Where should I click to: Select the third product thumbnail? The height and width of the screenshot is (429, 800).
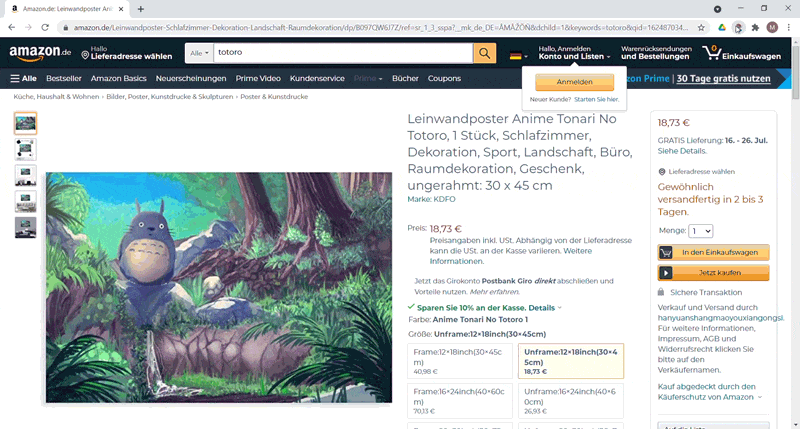[26, 175]
